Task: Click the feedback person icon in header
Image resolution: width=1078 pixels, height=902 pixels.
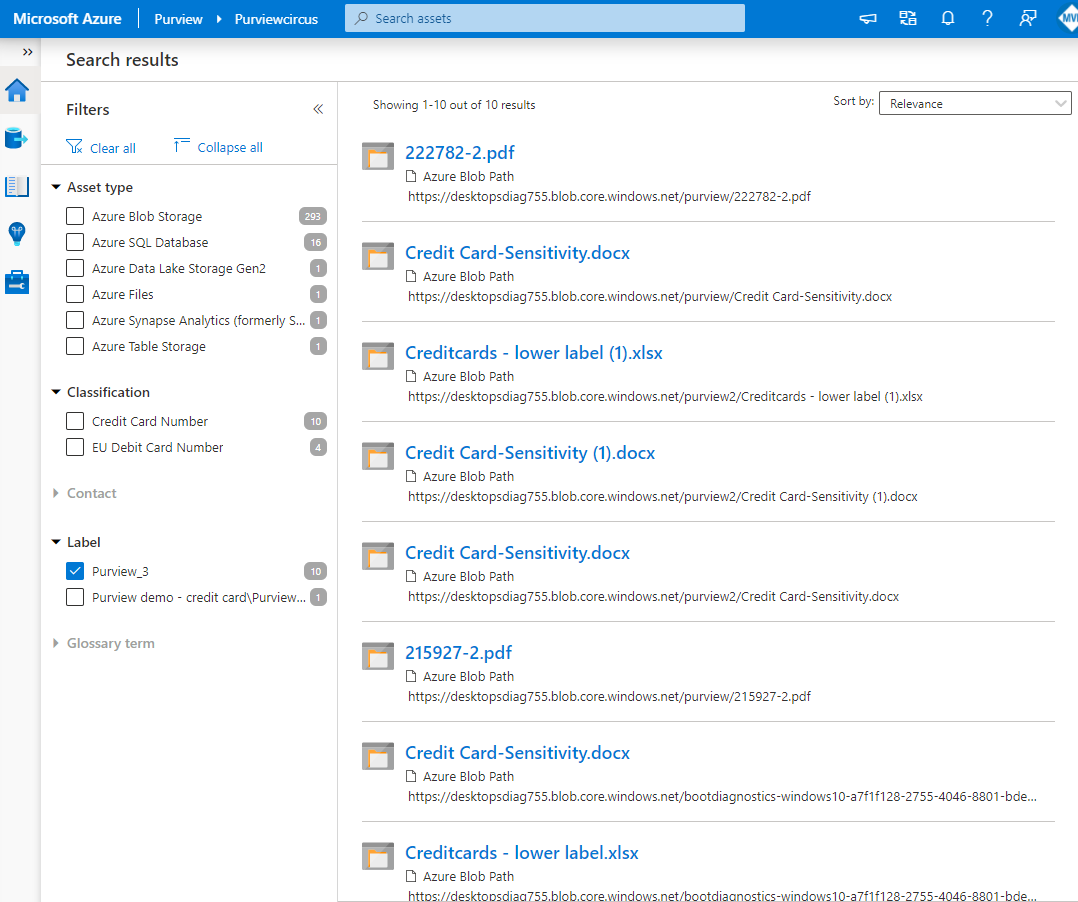Action: [x=1027, y=18]
